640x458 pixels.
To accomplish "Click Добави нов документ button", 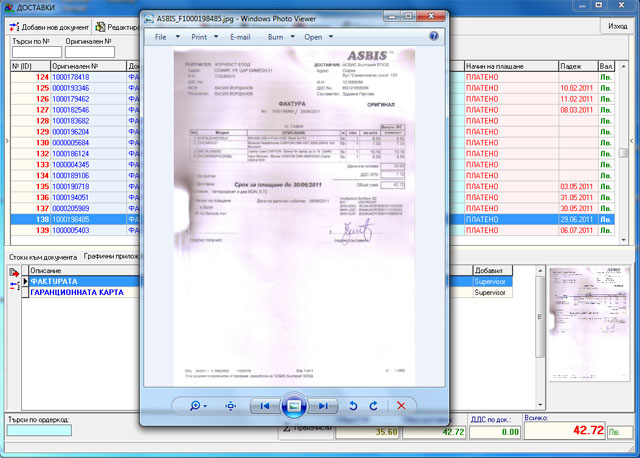I will click(x=49, y=27).
